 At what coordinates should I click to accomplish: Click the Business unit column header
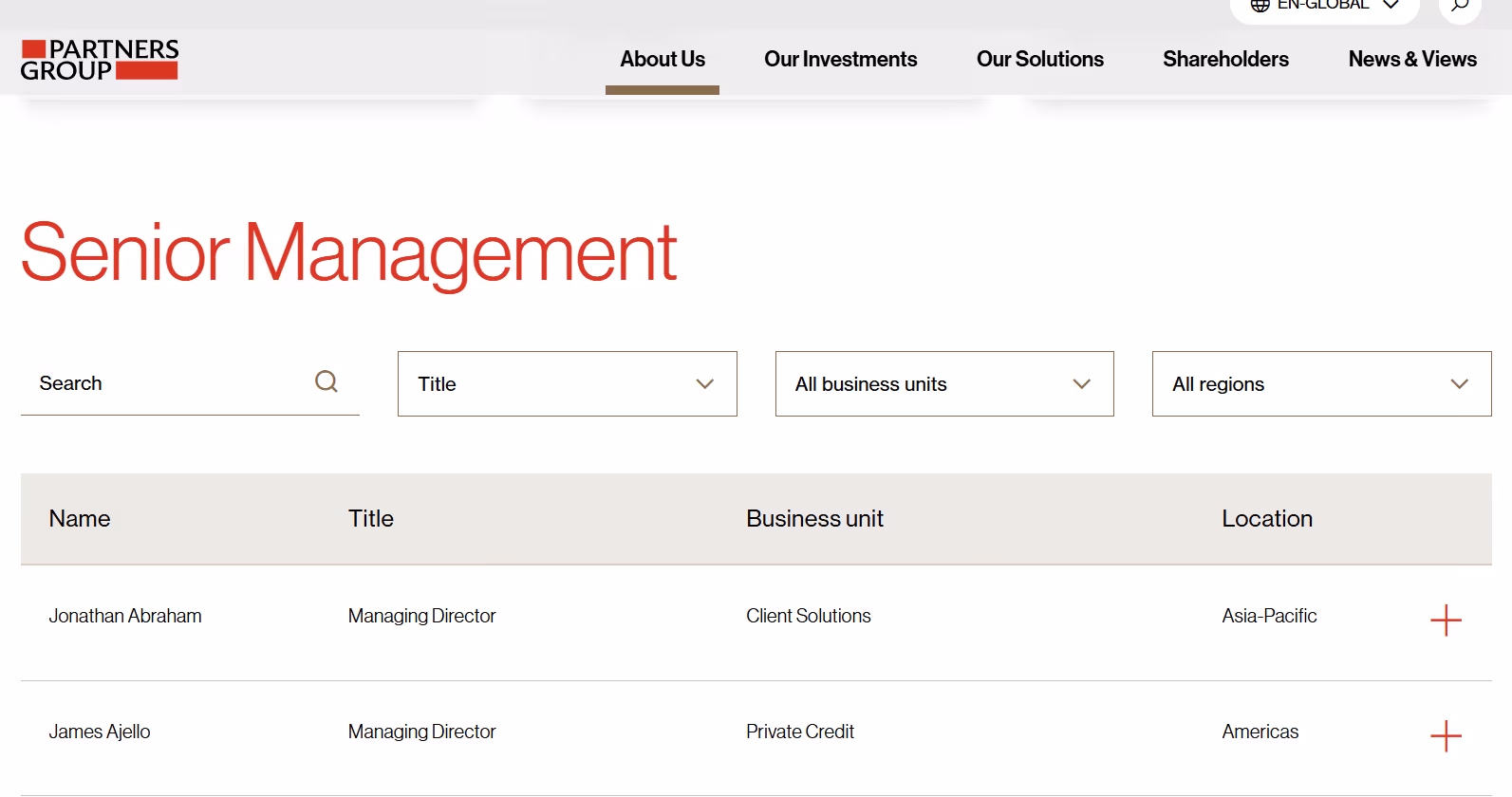click(x=815, y=519)
